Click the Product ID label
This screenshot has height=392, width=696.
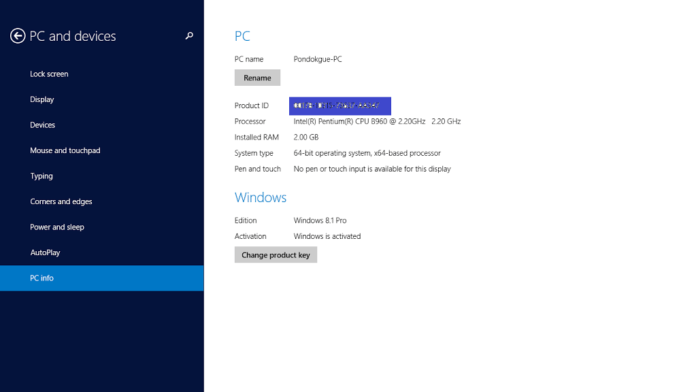click(252, 106)
